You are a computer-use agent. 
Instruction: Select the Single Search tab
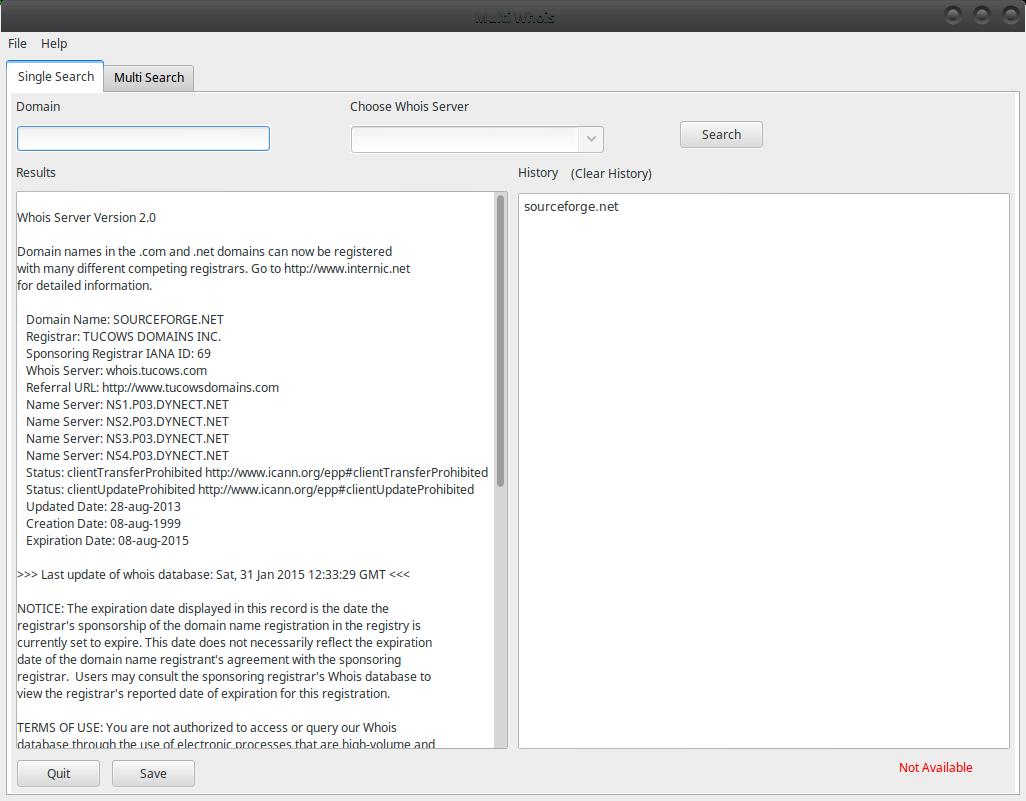point(56,77)
